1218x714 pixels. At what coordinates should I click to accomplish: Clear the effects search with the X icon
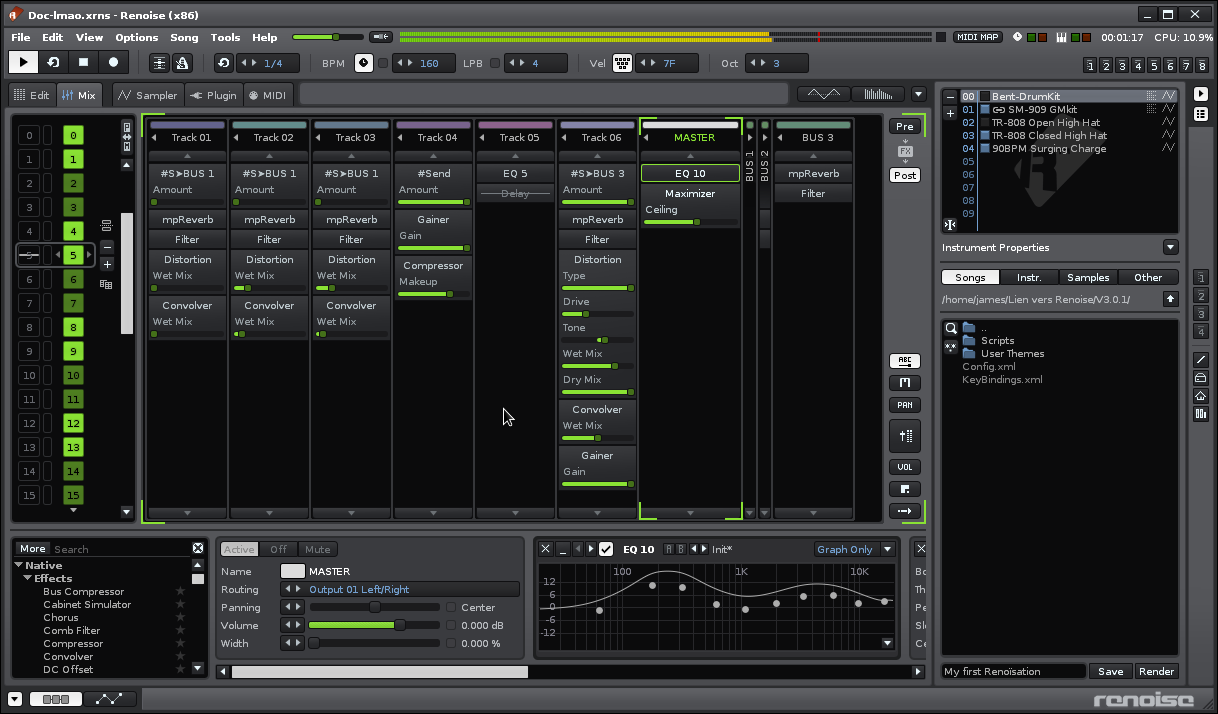(198, 548)
